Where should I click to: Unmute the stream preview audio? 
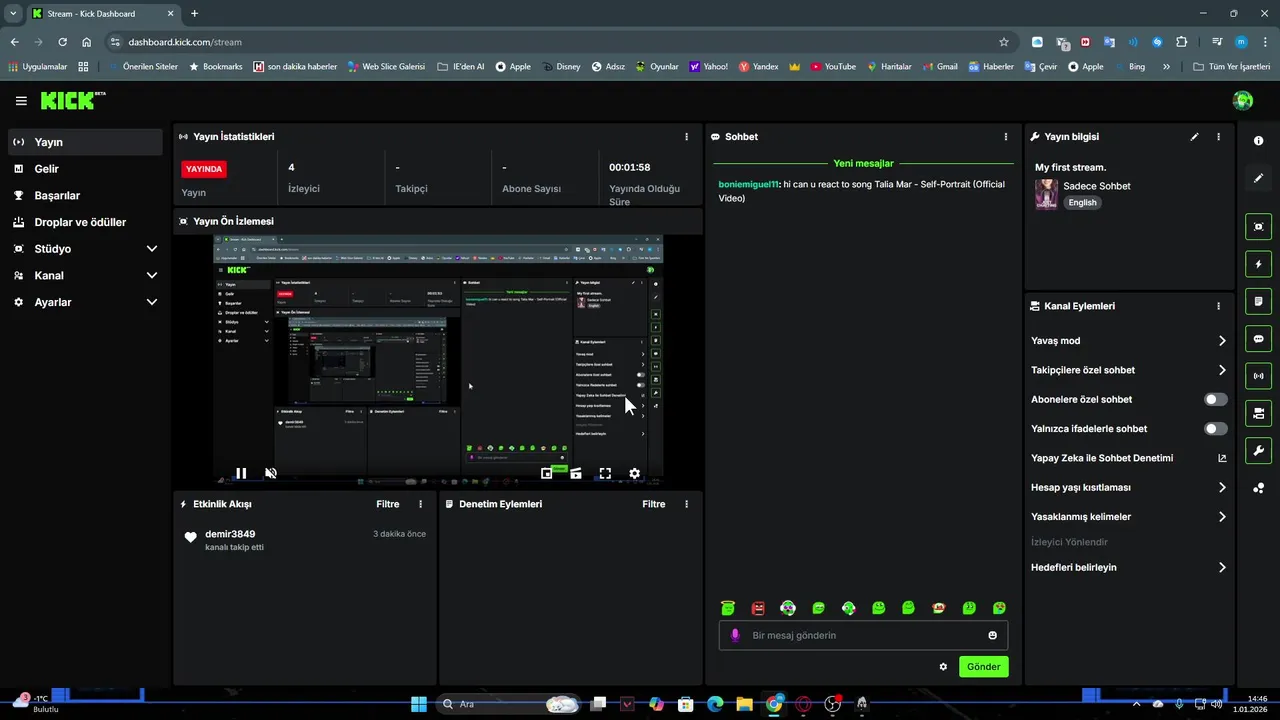coord(270,473)
